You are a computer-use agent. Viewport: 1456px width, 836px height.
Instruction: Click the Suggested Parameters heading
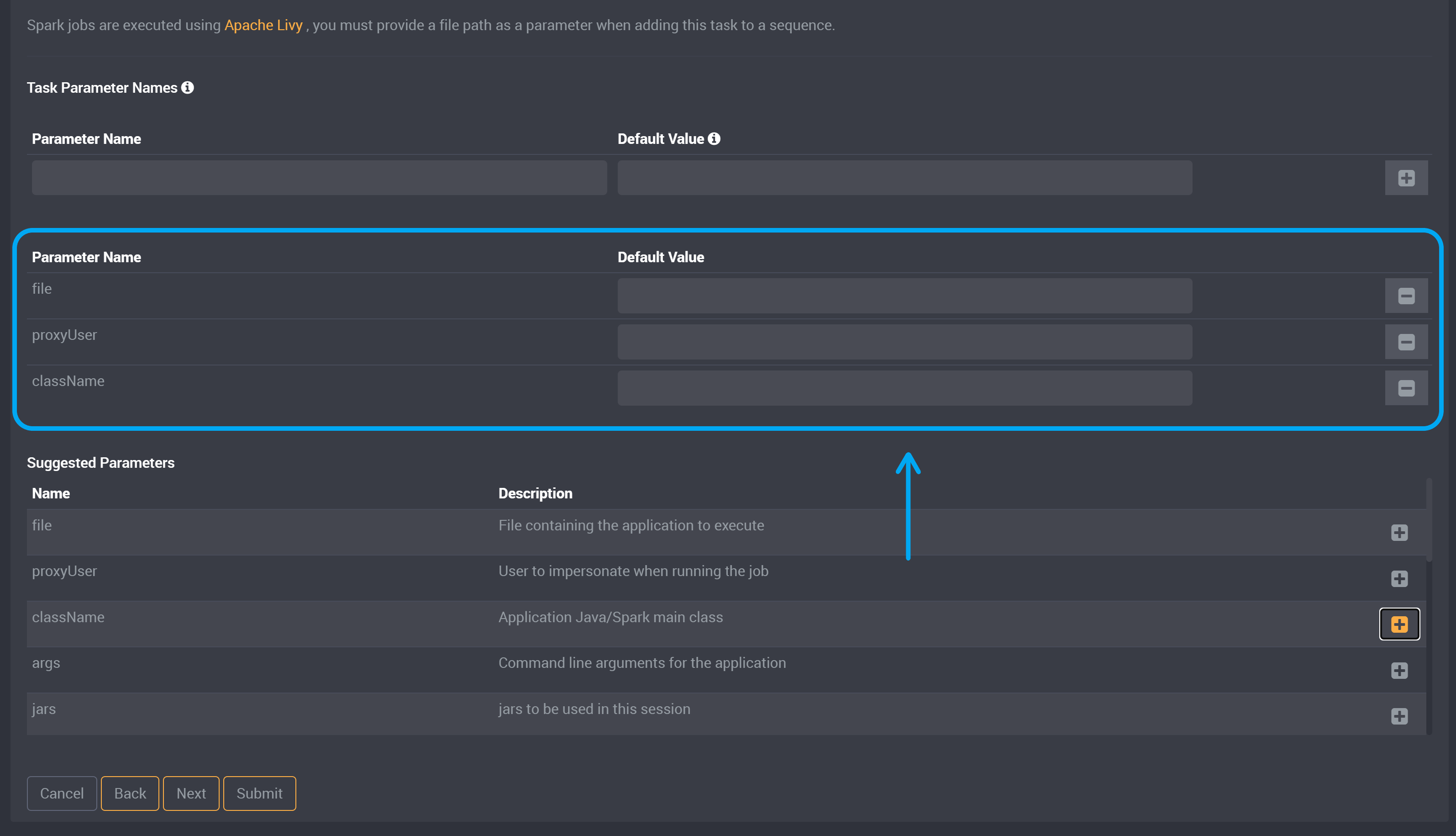pos(100,463)
